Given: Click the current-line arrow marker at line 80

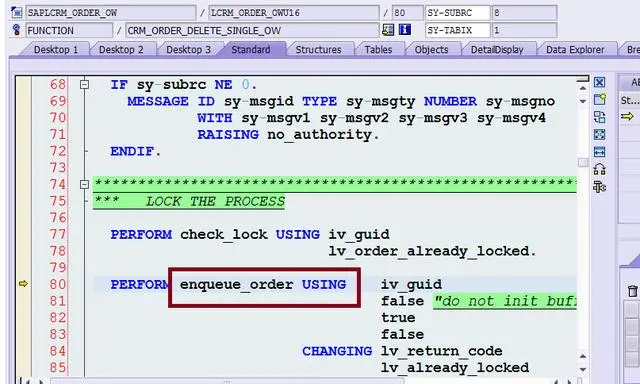Looking at the screenshot, I should click(x=23, y=284).
